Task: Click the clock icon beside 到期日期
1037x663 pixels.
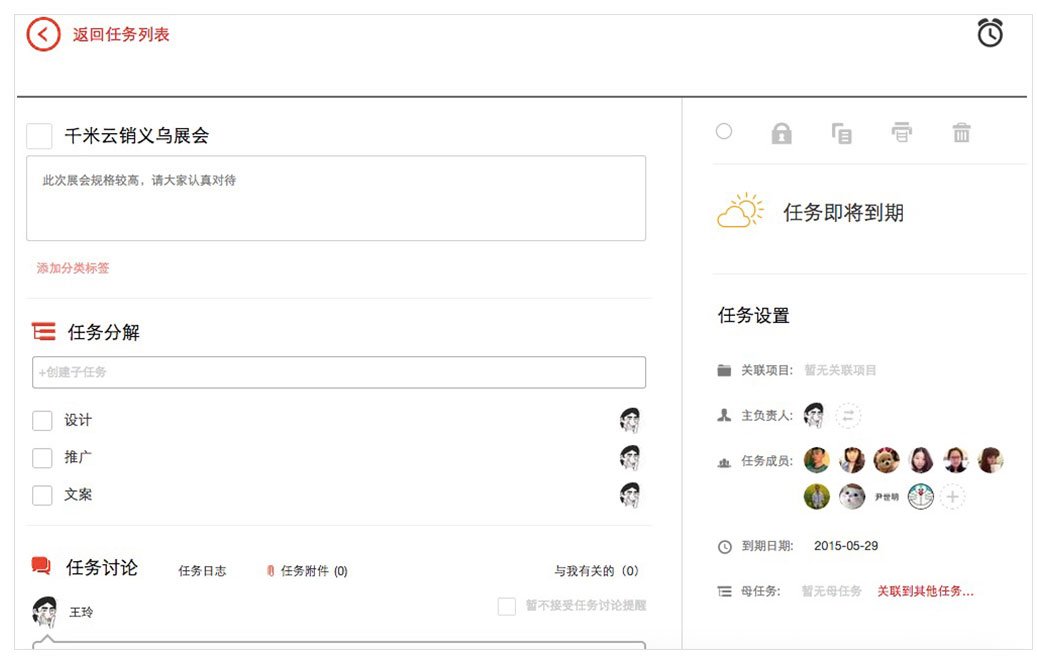Action: (725, 546)
